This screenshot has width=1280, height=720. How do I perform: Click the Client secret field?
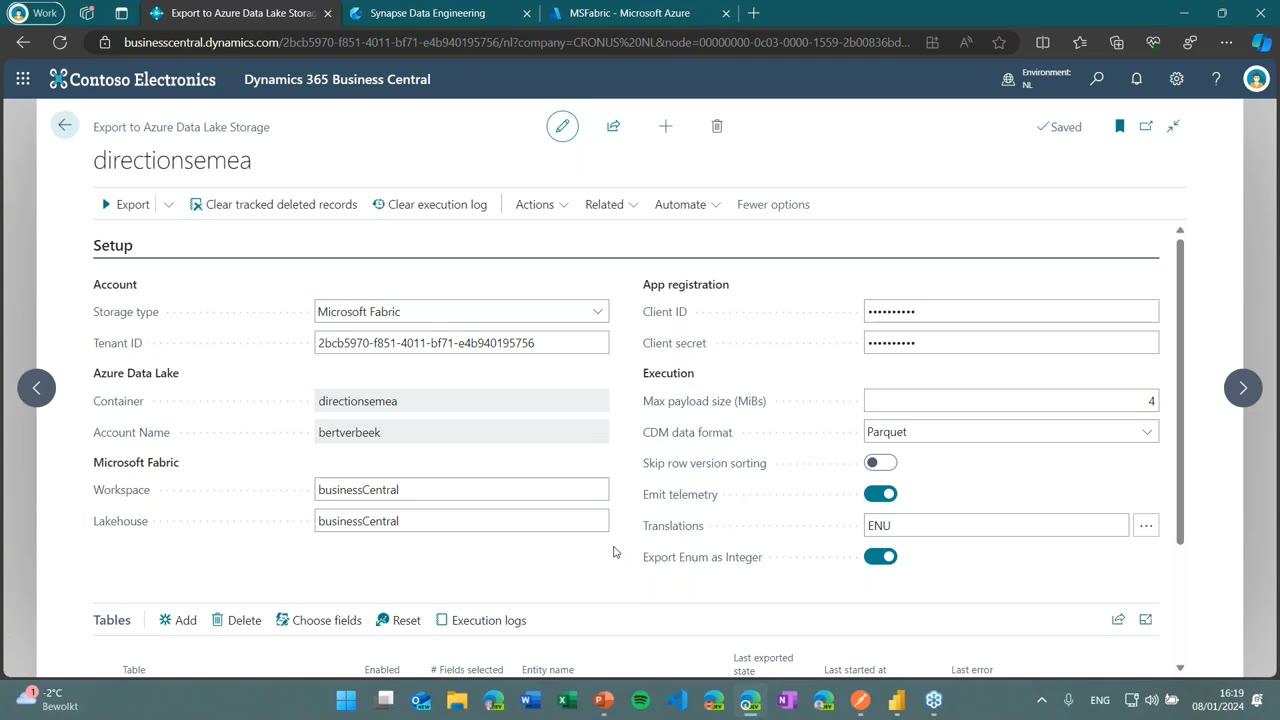tap(1011, 343)
